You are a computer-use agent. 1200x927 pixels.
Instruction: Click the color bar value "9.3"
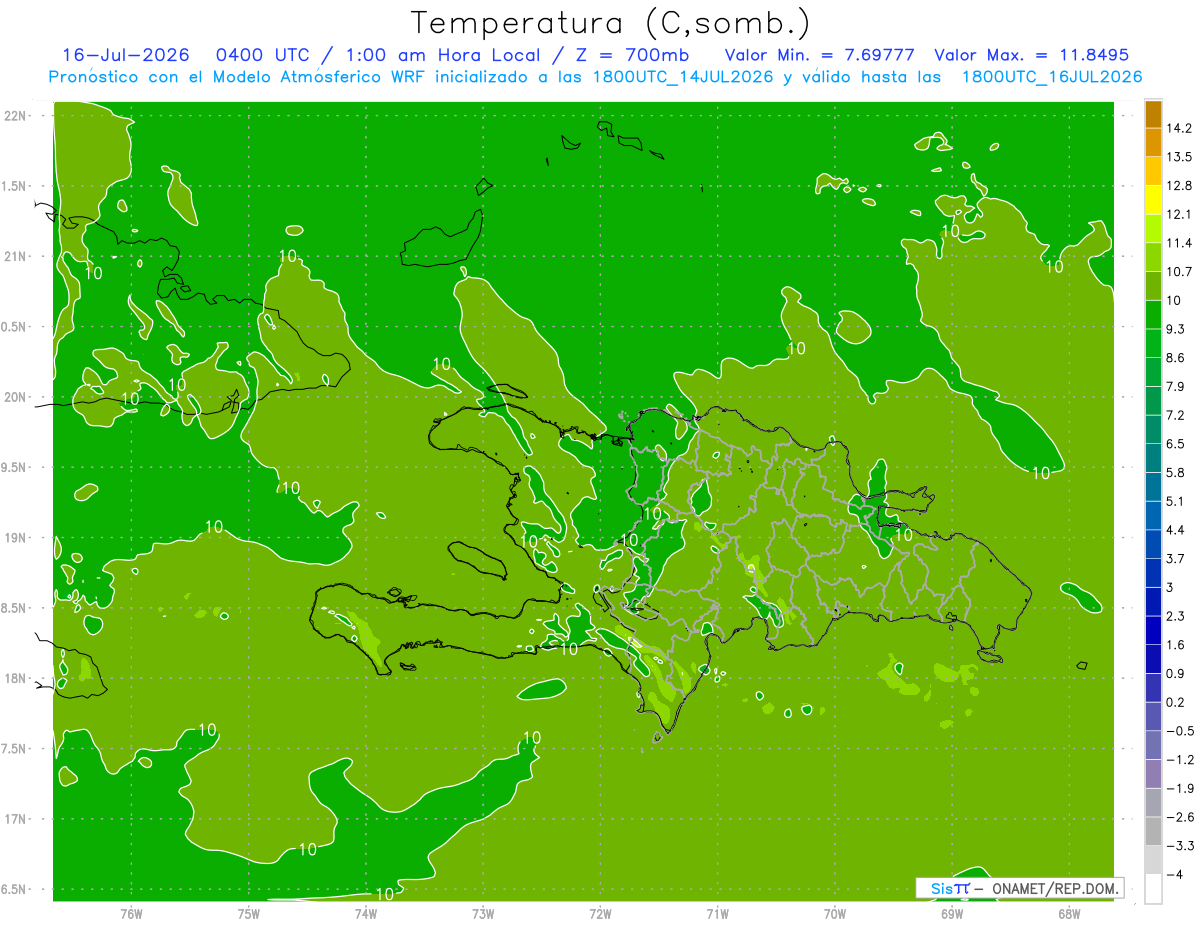1177,329
